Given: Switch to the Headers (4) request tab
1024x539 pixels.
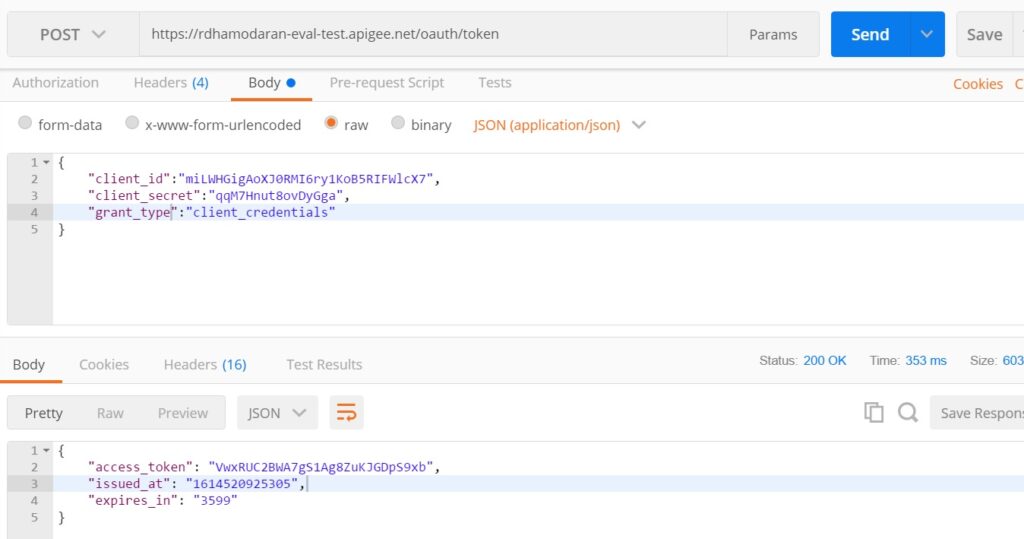Looking at the screenshot, I should (x=171, y=83).
